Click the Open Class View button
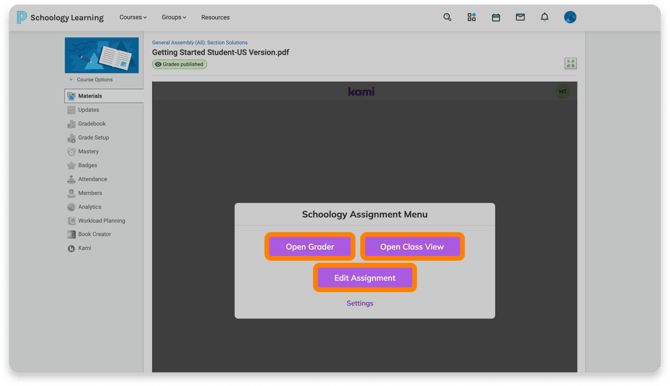Image resolution: width=670 pixels, height=386 pixels. click(x=412, y=247)
